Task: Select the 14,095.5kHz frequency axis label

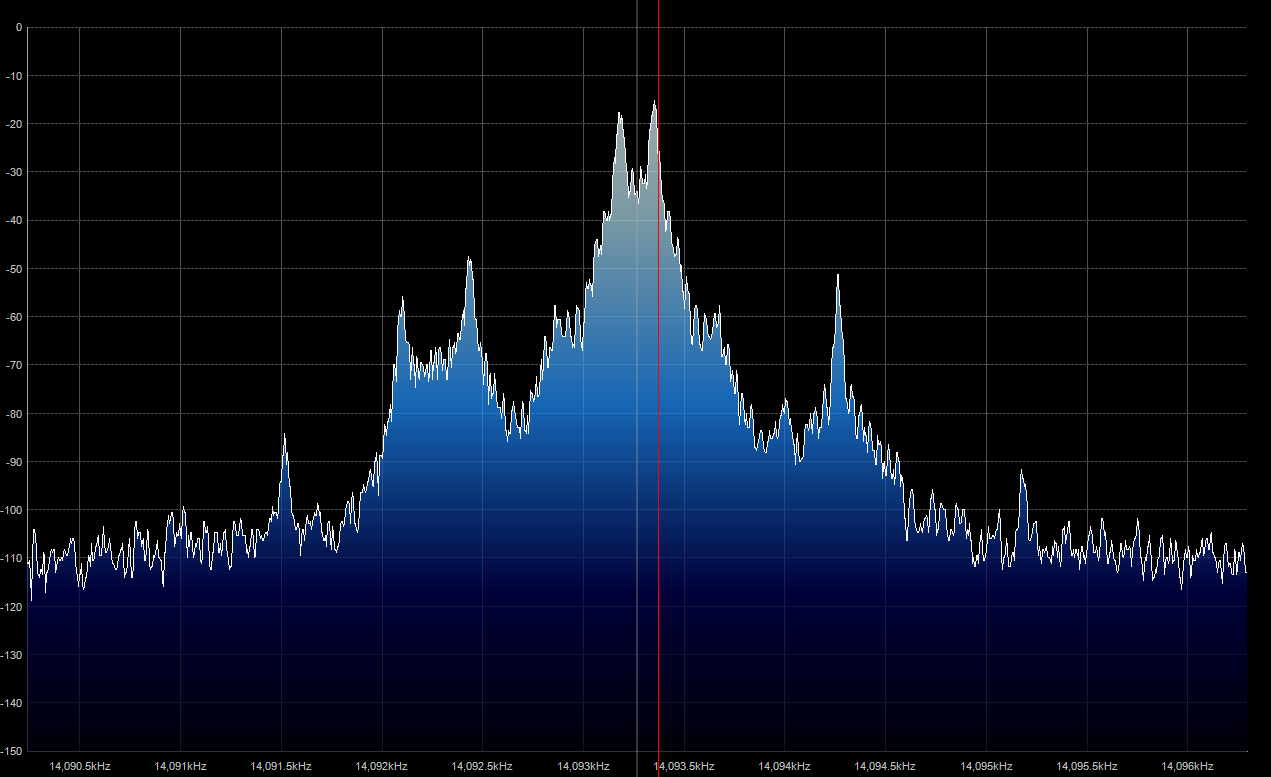Action: point(1087,766)
